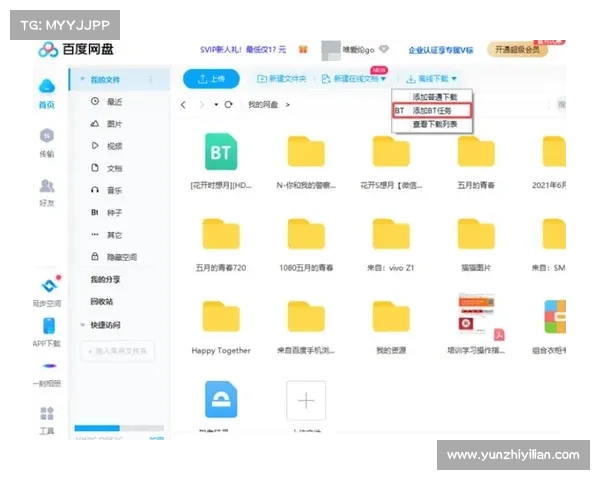Go forward with the right arrow
Screen dimensions: 600x480
click(202, 104)
